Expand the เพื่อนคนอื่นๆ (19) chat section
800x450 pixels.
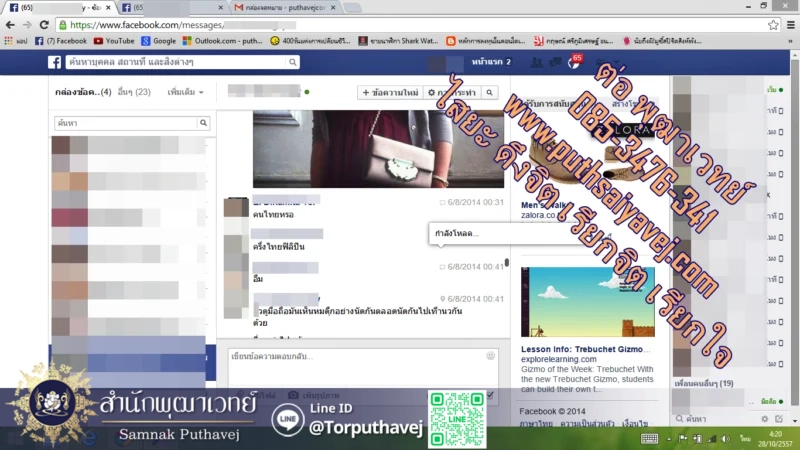point(704,383)
